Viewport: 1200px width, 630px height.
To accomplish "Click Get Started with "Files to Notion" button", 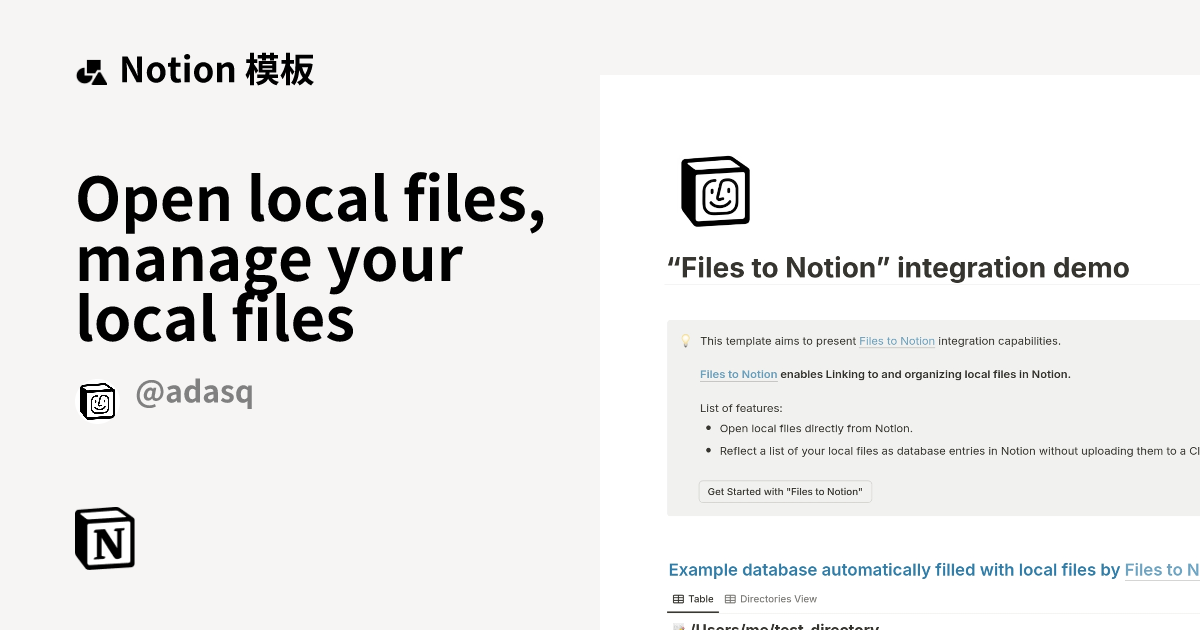I will (x=785, y=491).
